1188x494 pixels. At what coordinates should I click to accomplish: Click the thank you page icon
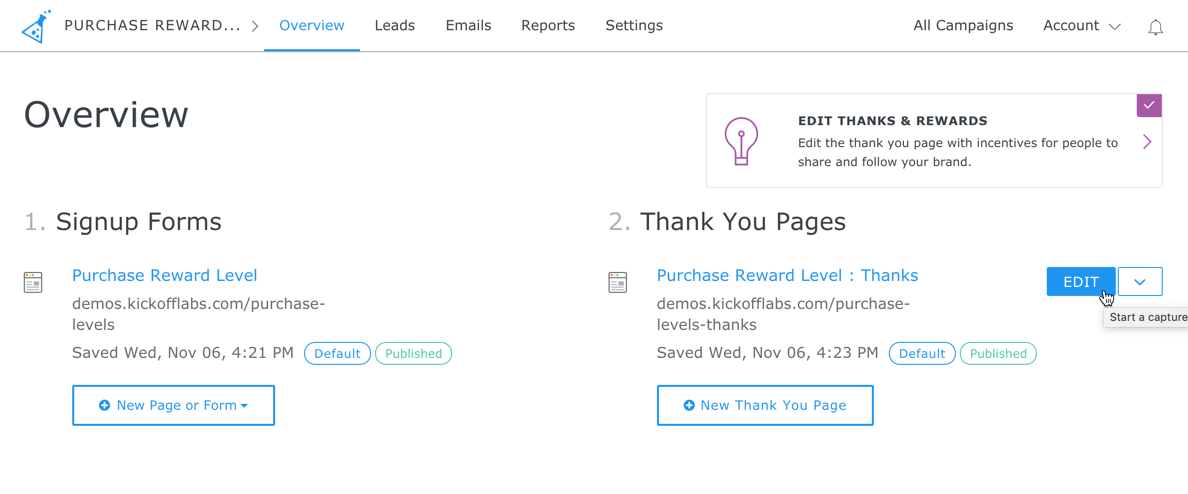tap(618, 282)
